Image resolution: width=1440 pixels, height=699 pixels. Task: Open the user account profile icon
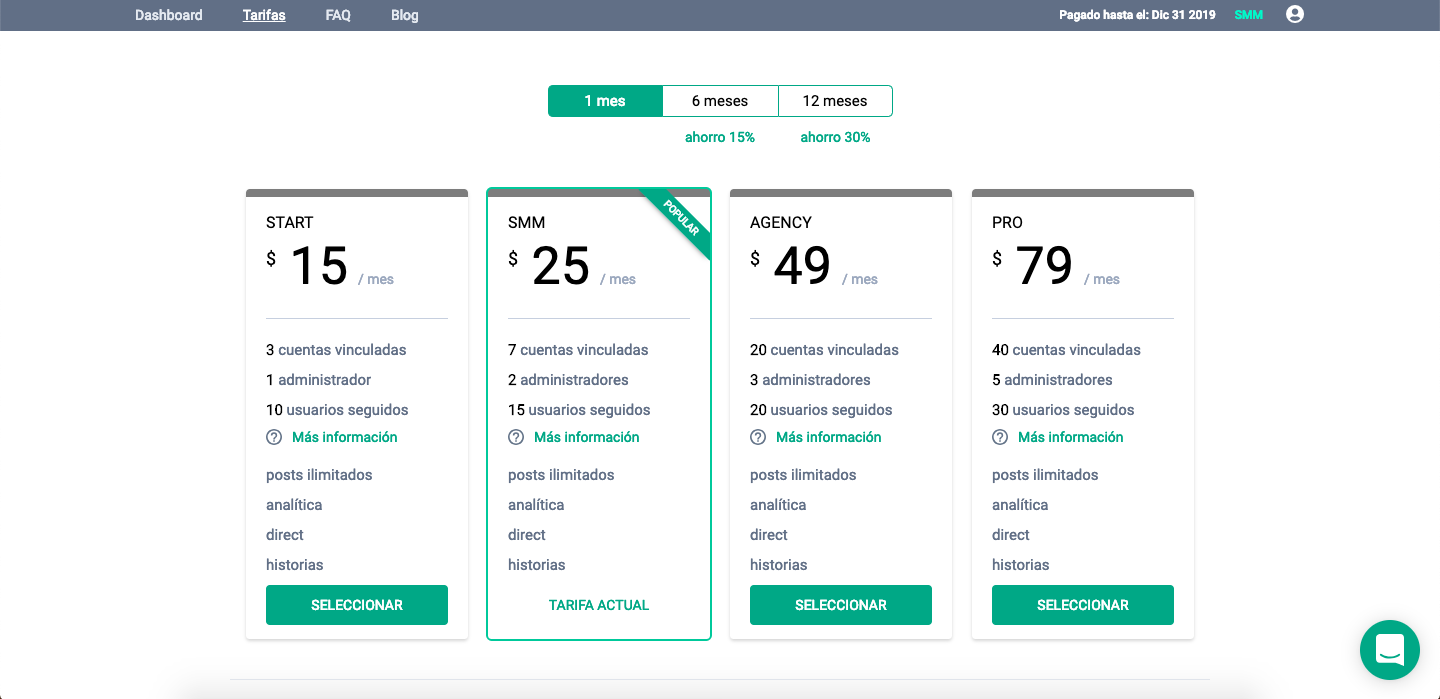1295,15
